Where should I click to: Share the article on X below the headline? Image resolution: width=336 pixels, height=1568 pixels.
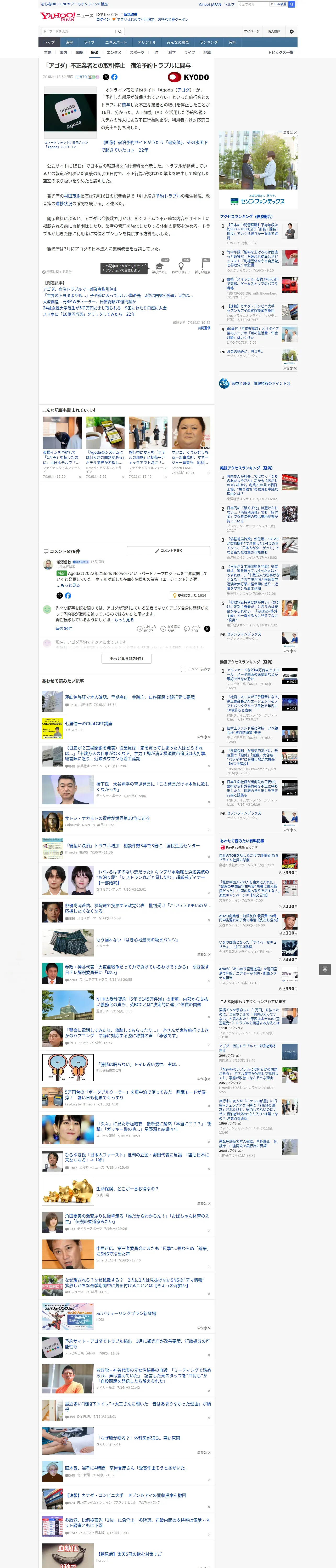[x=105, y=77]
